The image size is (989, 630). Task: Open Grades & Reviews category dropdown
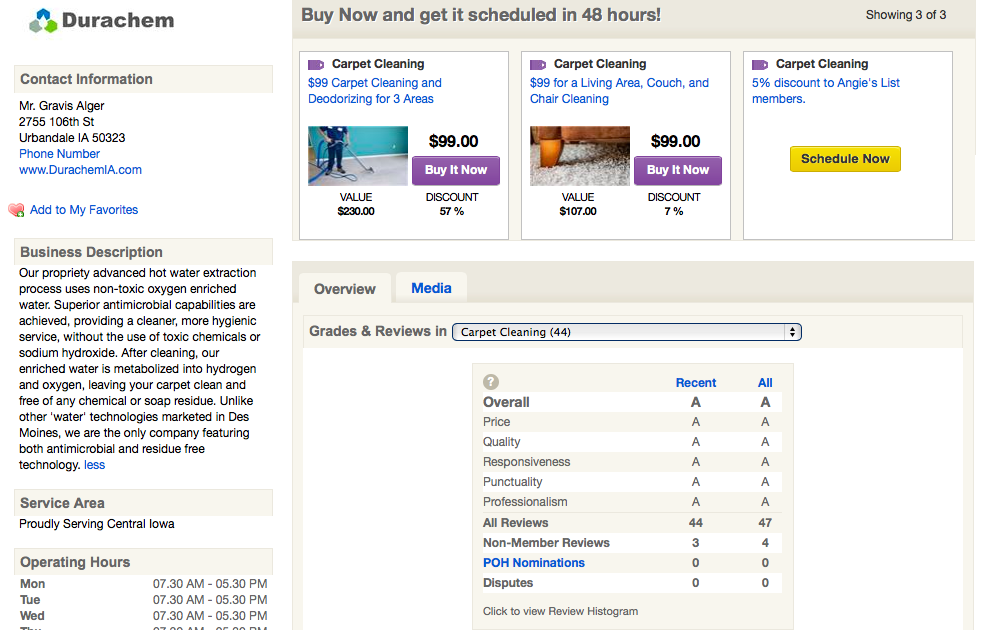pos(627,332)
